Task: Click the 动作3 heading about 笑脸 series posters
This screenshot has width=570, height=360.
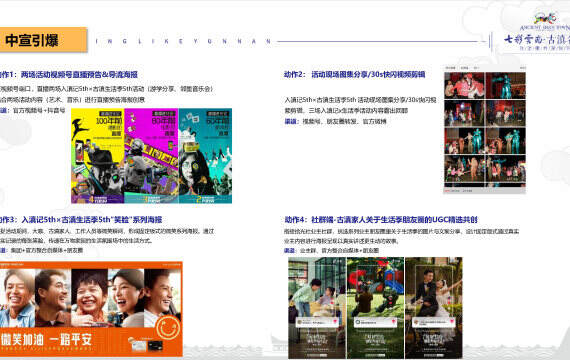Action: pos(81,220)
